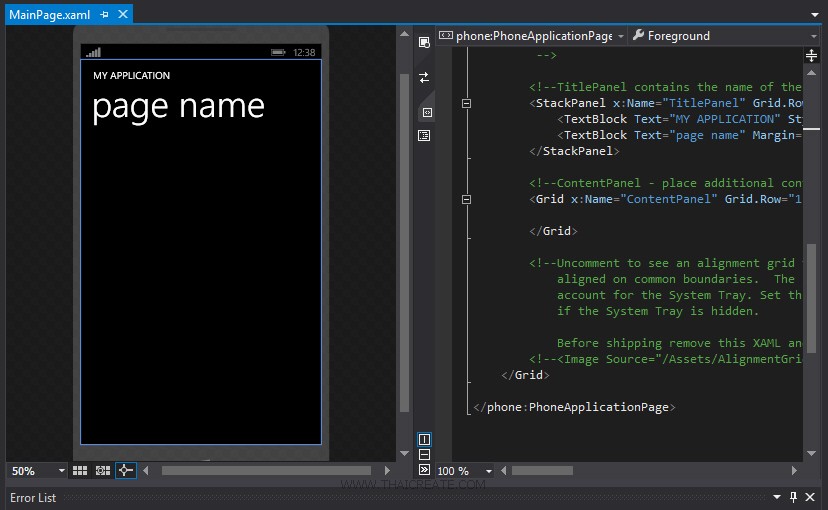Toggle snapping to snaplines button
Viewport: 828px width, 510px height.
pyautogui.click(x=125, y=470)
